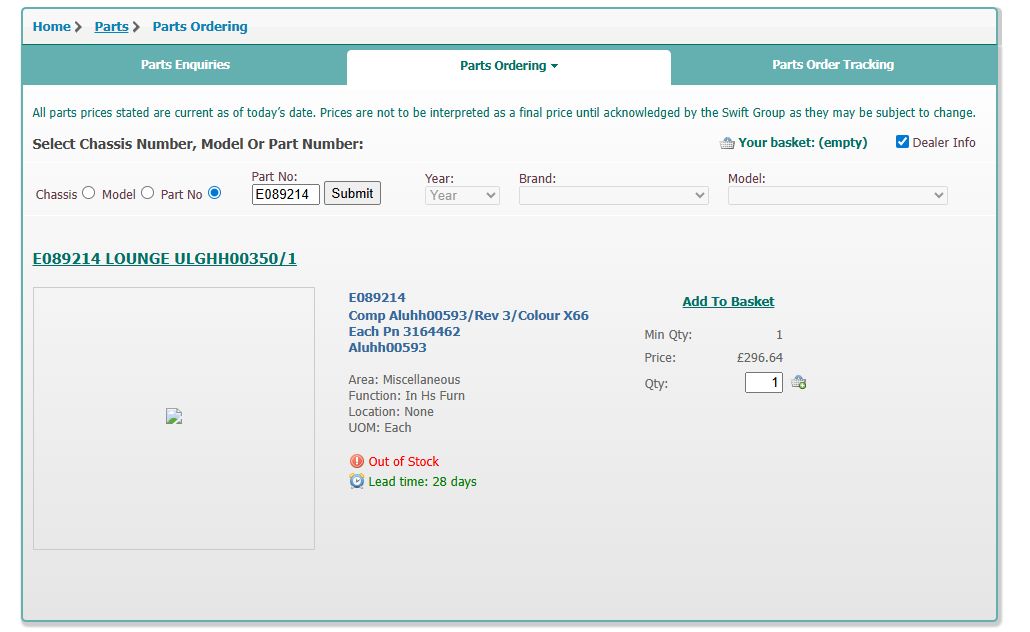
Task: Open Your basket (empty) link
Action: [x=803, y=143]
